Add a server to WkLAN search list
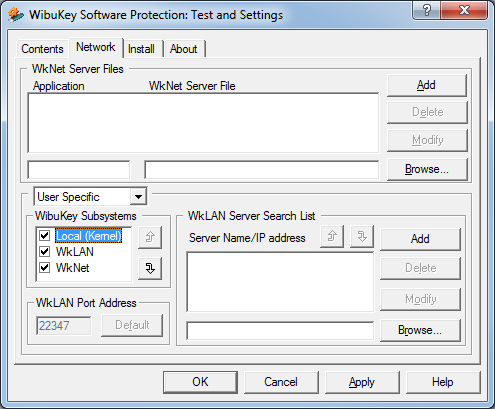495x409 pixels. pyautogui.click(x=420, y=239)
